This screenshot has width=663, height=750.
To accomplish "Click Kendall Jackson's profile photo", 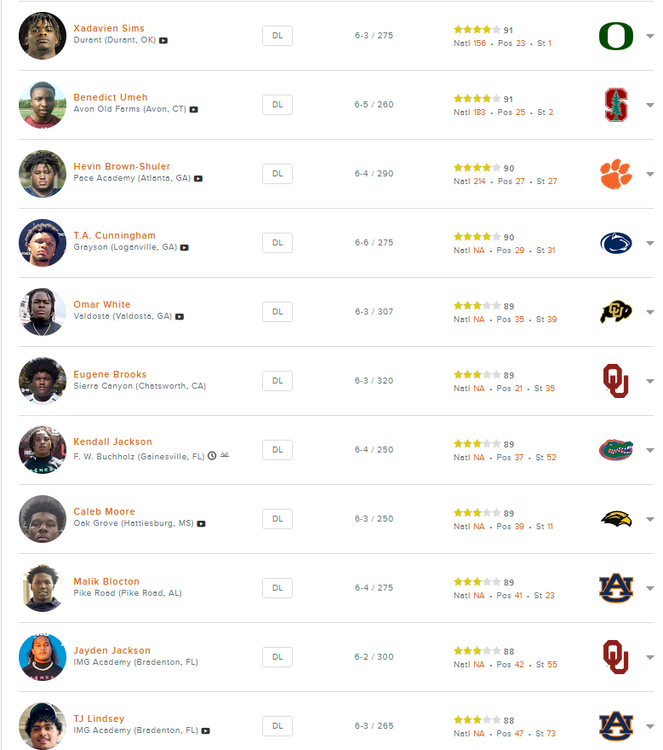I will click(x=42, y=450).
